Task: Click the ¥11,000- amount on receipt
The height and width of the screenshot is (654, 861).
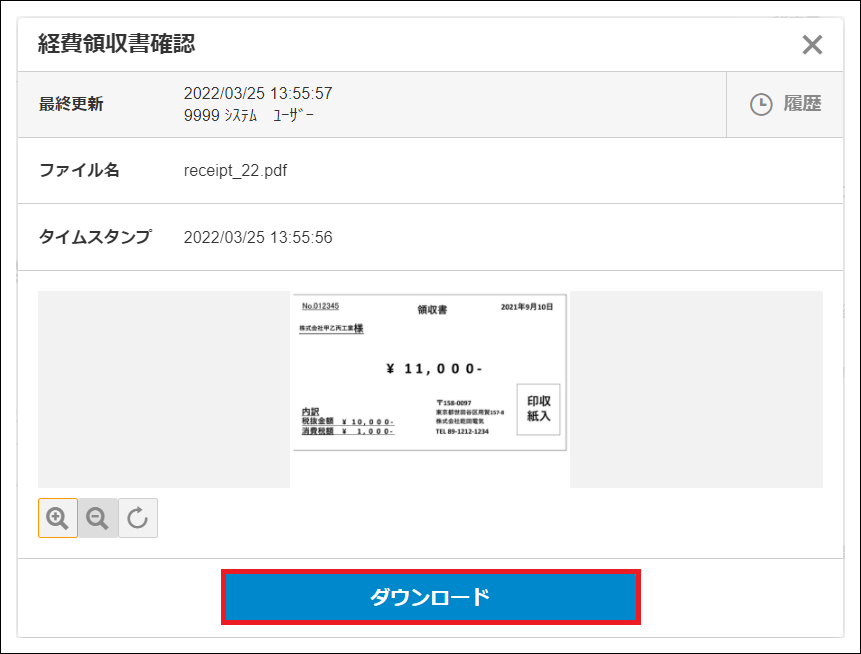Action: (x=434, y=369)
